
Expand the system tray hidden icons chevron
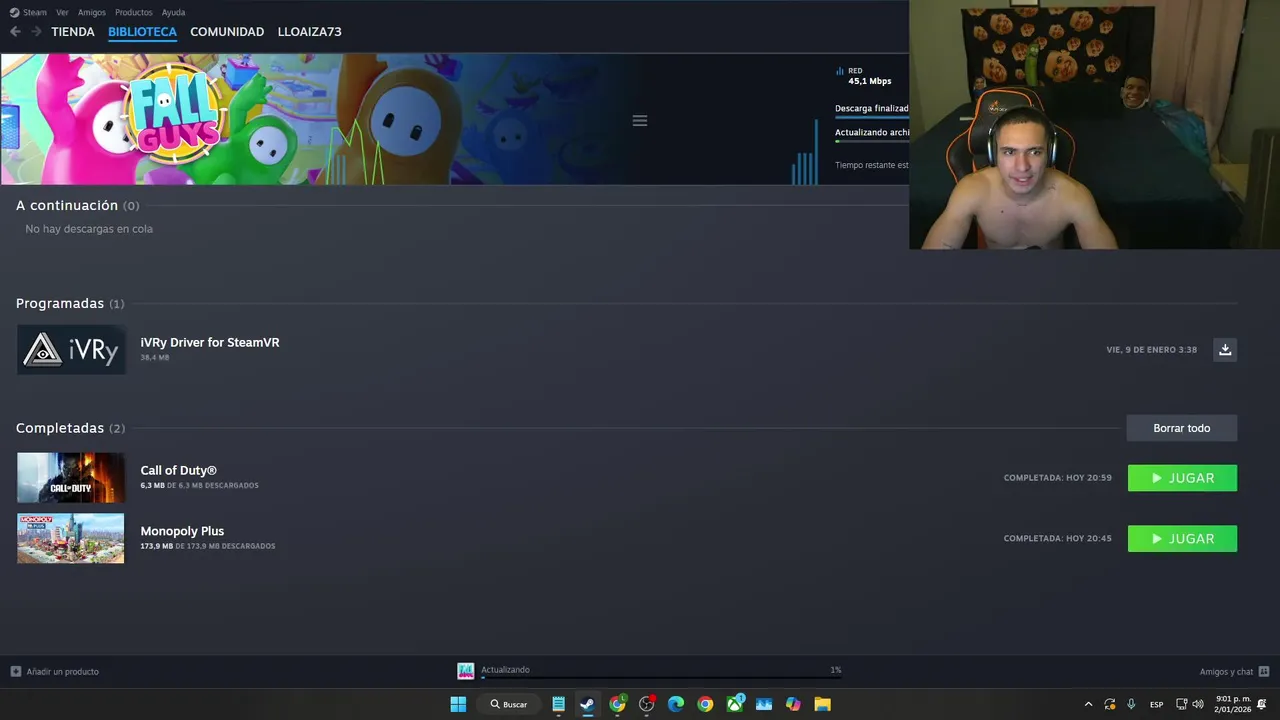coord(1088,704)
